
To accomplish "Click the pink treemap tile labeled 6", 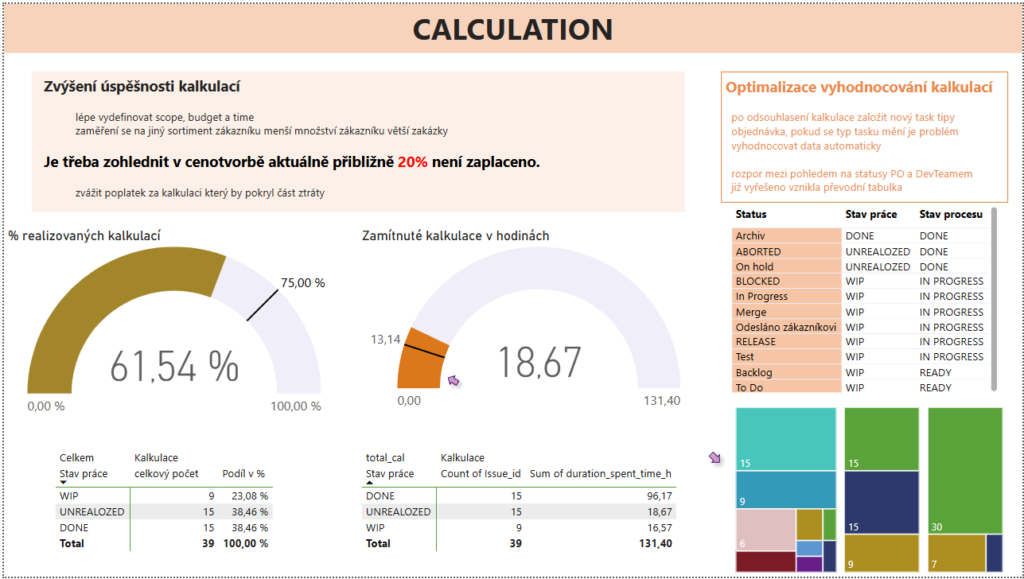I will point(765,530).
